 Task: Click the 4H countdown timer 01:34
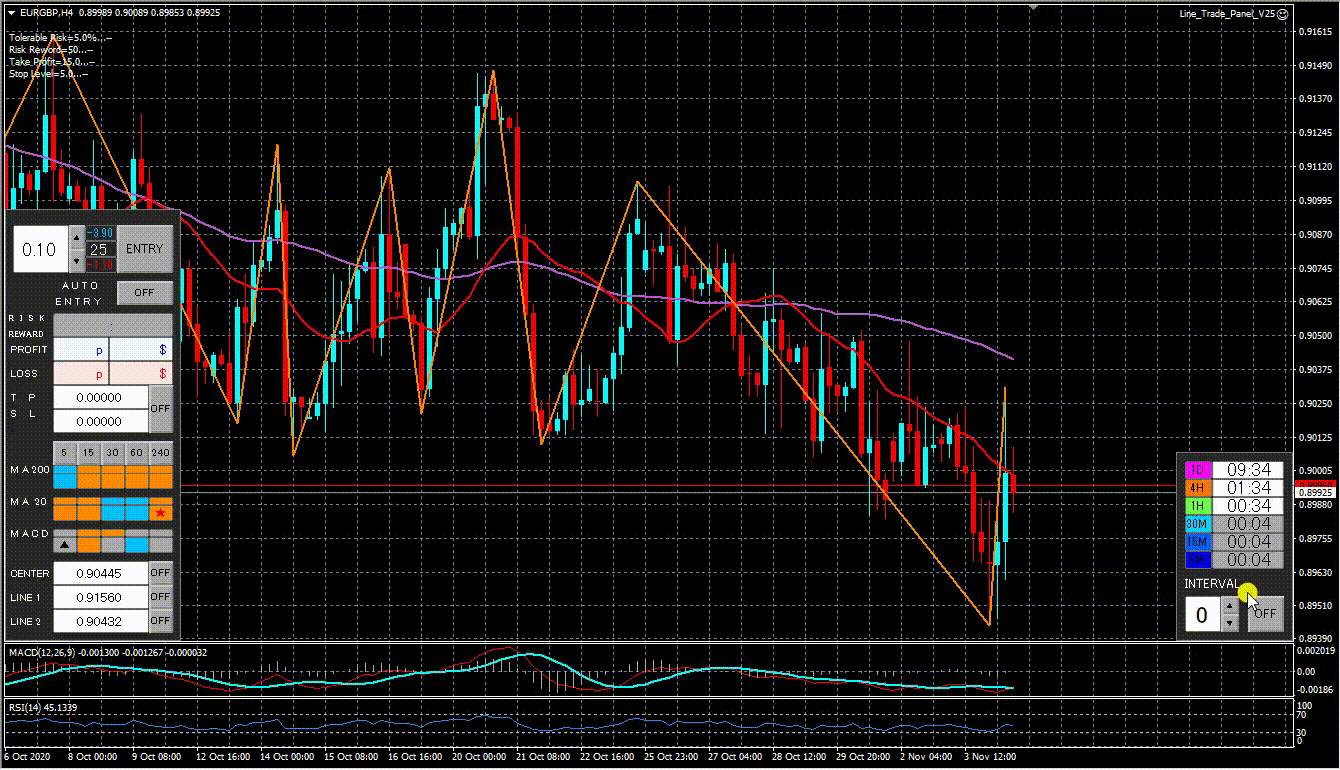point(1248,488)
